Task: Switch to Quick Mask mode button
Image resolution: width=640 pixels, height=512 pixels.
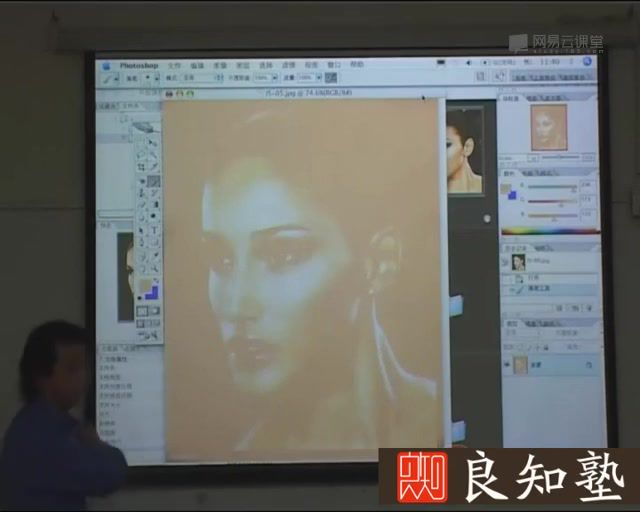Action: point(154,311)
